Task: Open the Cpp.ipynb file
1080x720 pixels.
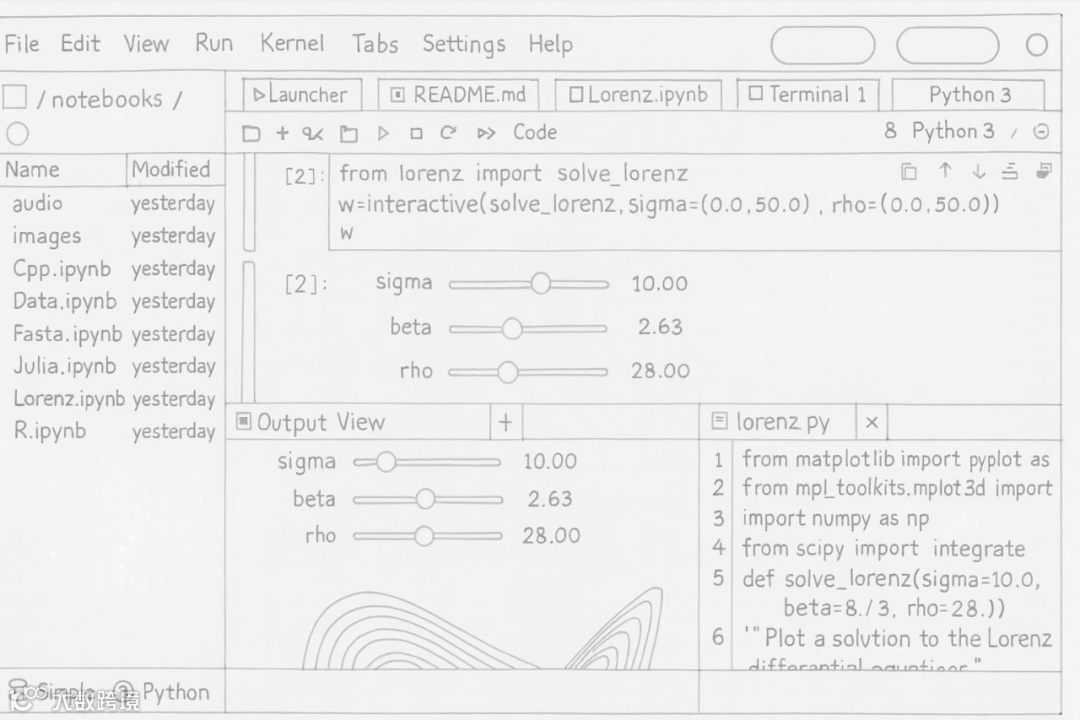Action: (x=113, y=269)
